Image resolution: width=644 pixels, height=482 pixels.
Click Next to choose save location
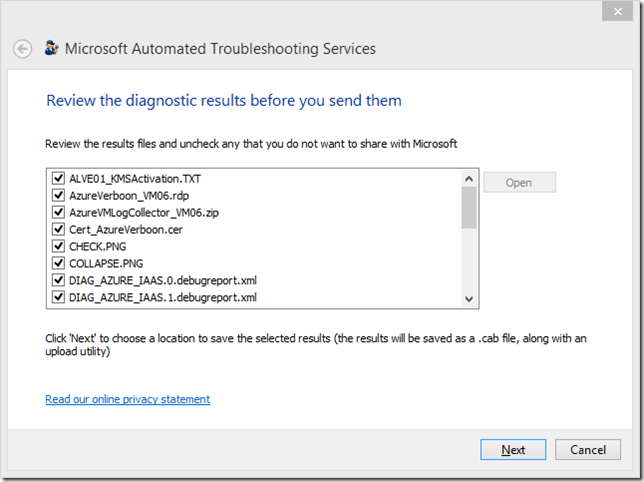(513, 450)
